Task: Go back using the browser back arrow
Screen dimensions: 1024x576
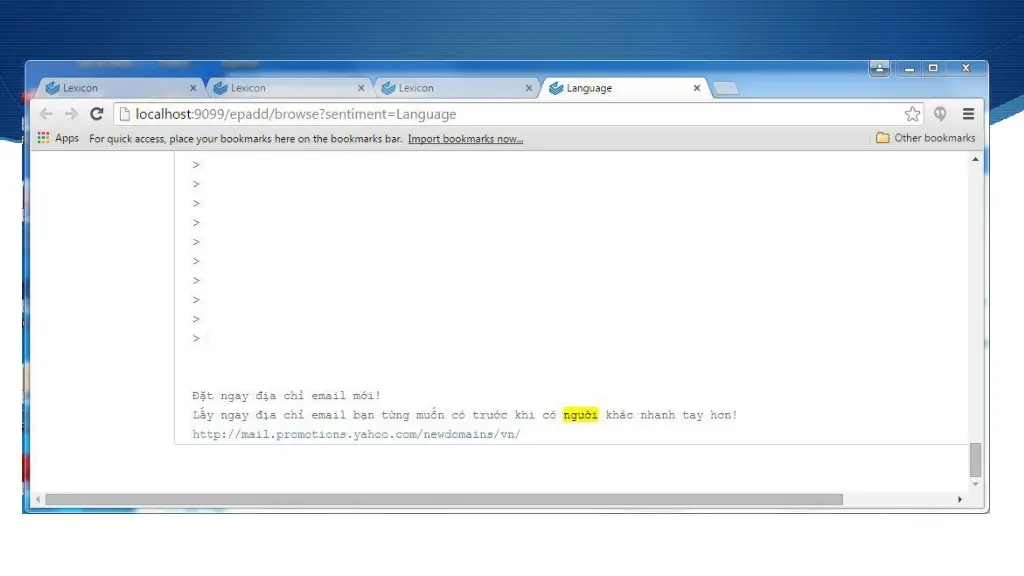Action: point(46,114)
